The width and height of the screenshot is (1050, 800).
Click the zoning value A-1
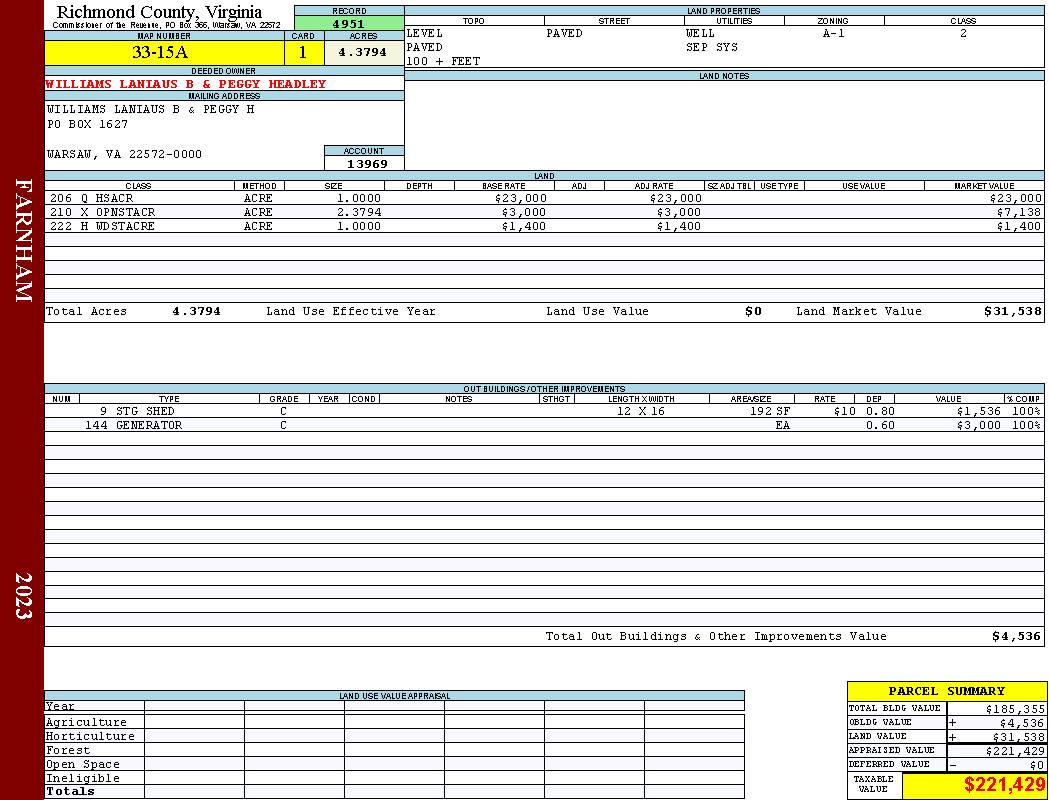834,33
